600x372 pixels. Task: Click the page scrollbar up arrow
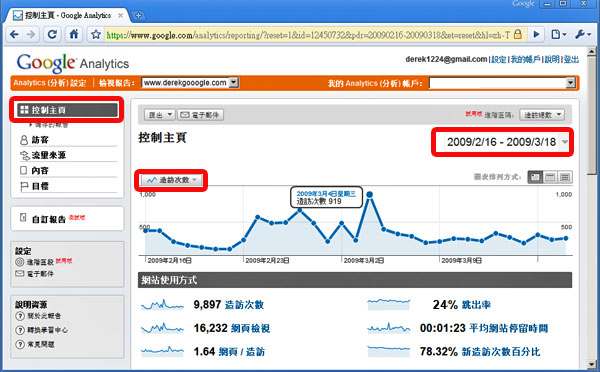pyautogui.click(x=592, y=51)
